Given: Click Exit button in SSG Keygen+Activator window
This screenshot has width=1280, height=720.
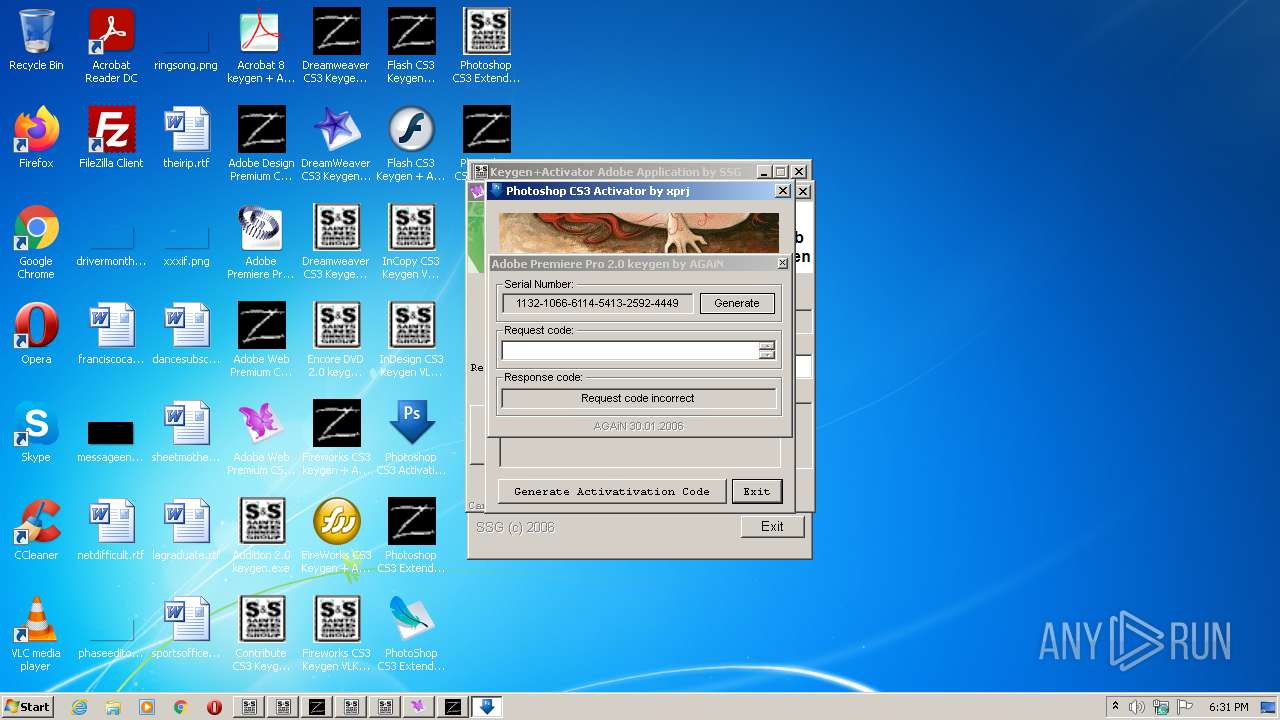Looking at the screenshot, I should [772, 526].
